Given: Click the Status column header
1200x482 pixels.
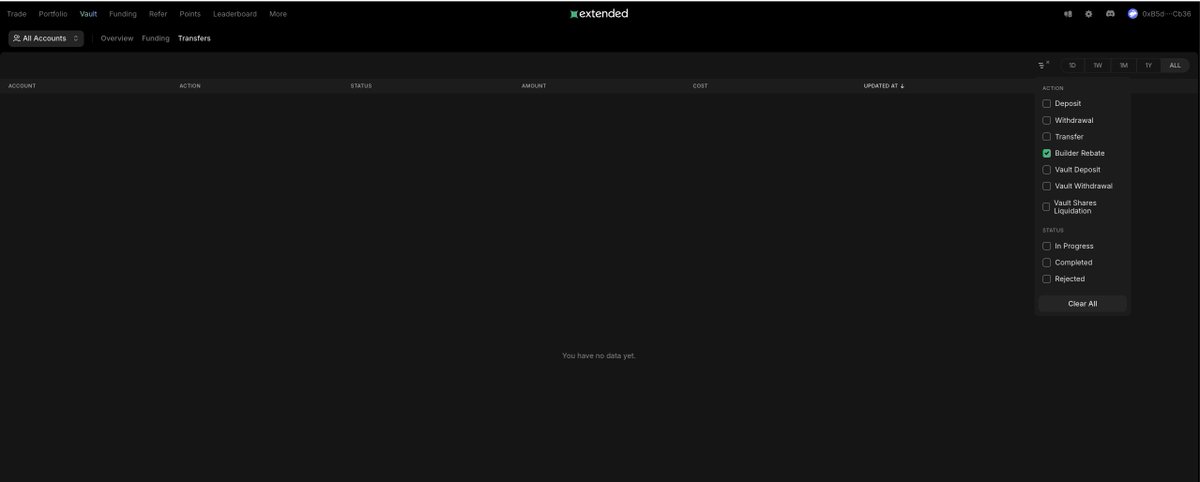Looking at the screenshot, I should [x=361, y=86].
